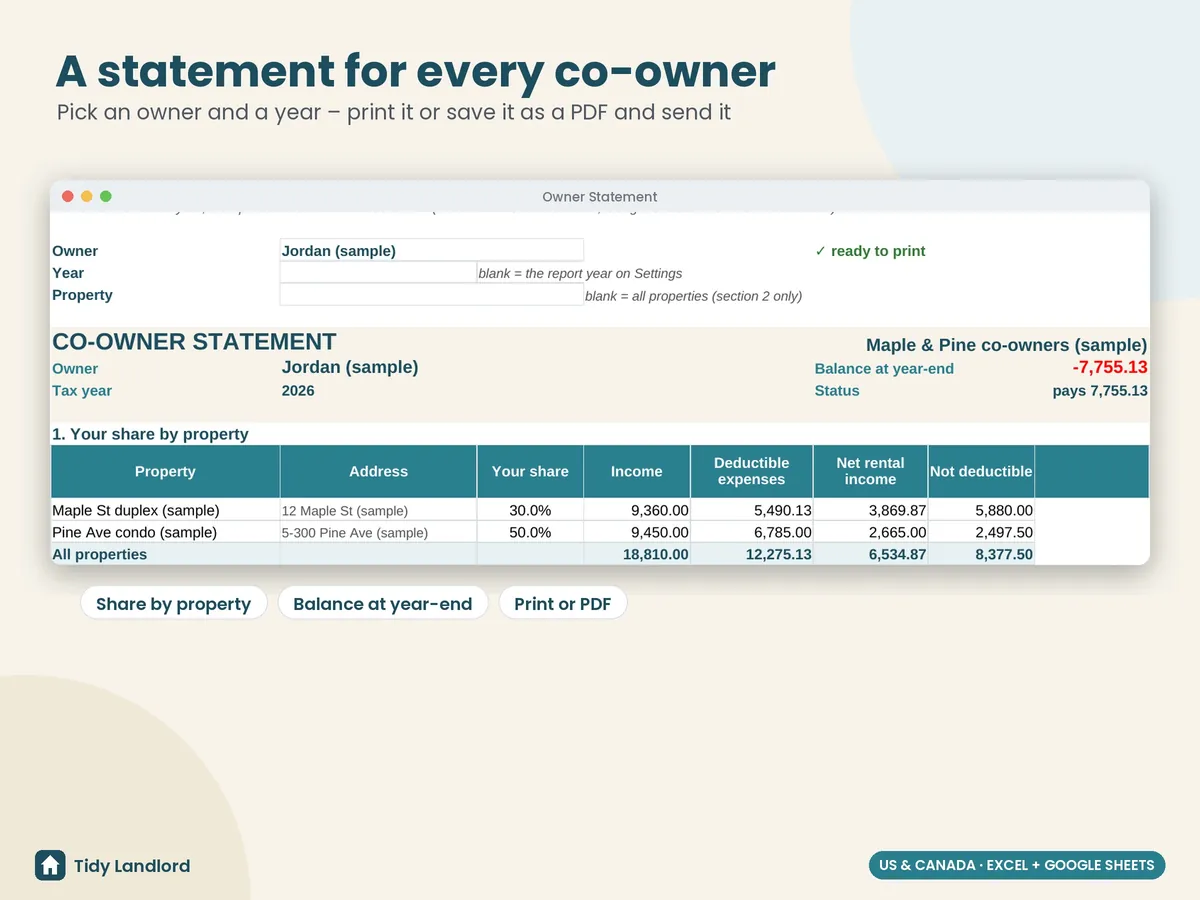Click the red close window dot

coord(68,196)
